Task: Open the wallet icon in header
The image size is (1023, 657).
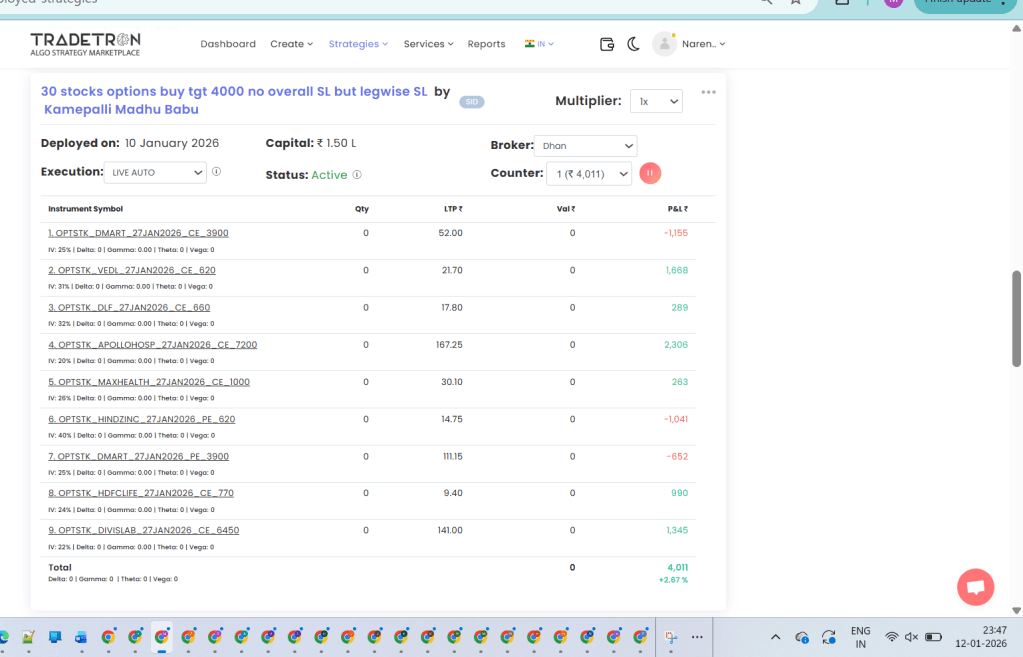Action: 606,44
